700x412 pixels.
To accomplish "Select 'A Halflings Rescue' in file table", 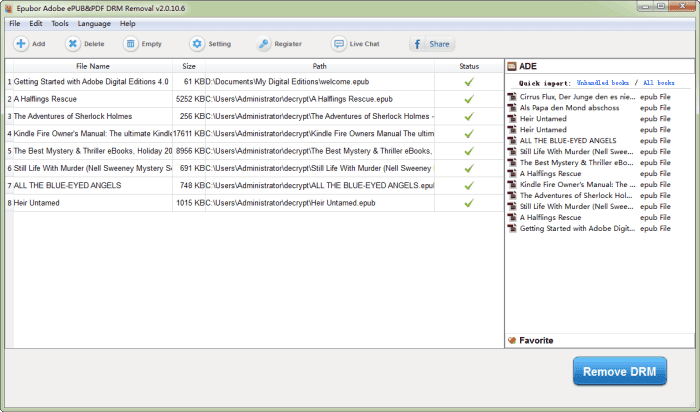I will point(254,99).
